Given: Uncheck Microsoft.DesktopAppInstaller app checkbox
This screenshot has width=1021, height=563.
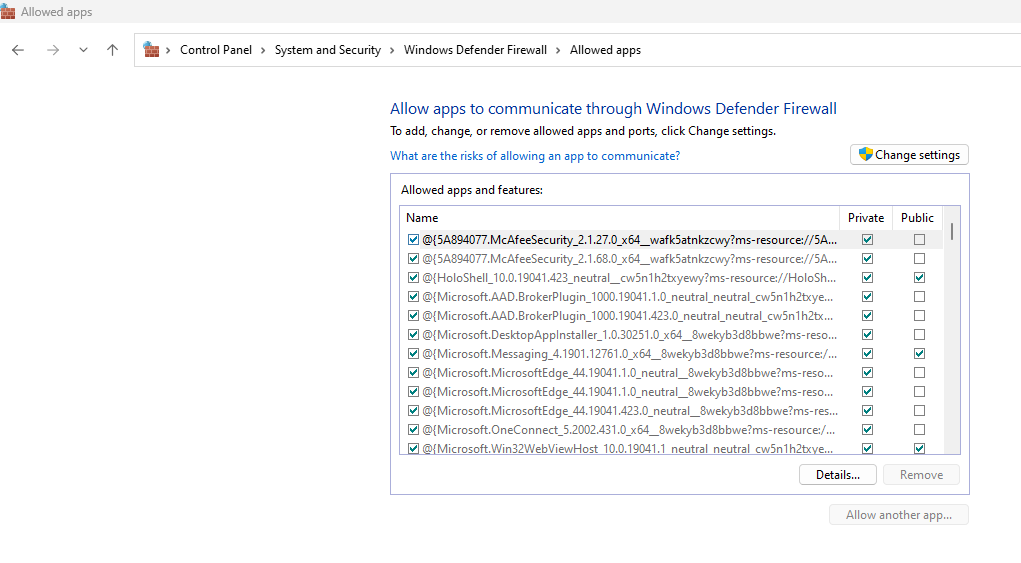Looking at the screenshot, I should click(413, 335).
